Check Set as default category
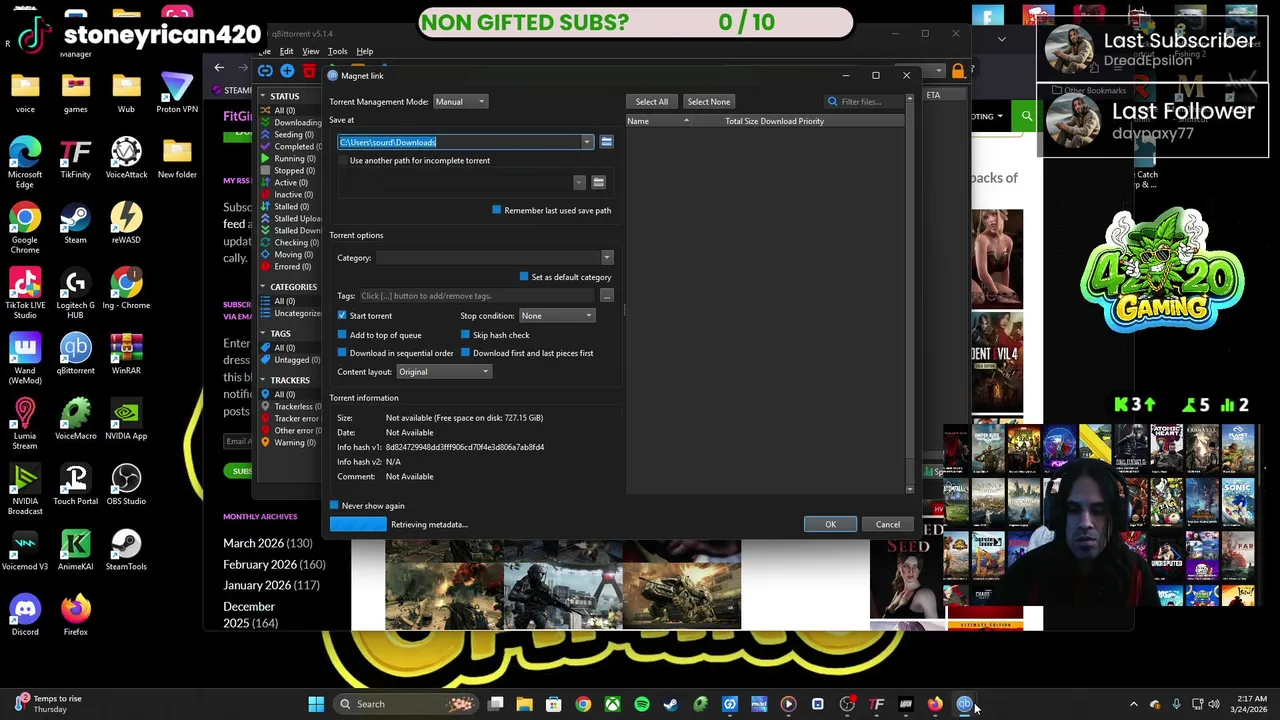Viewport: 1280px width, 720px height. (x=523, y=277)
